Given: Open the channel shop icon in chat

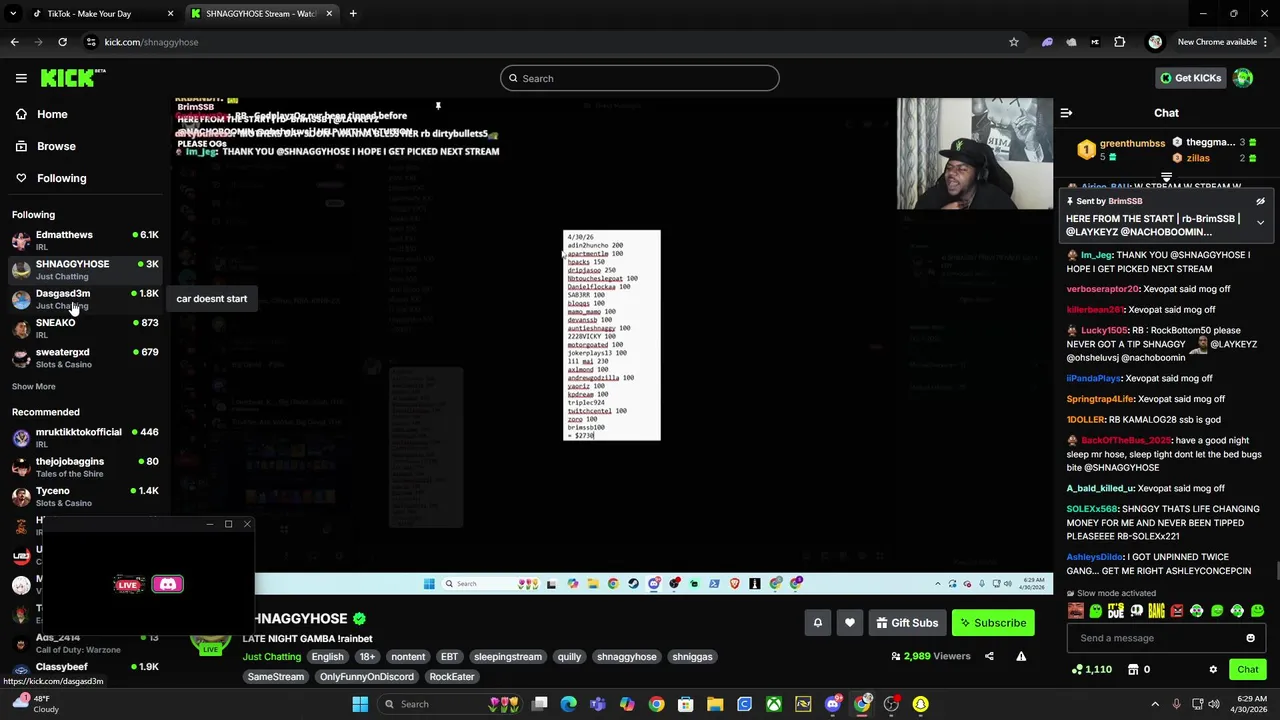Looking at the screenshot, I should point(1133,669).
